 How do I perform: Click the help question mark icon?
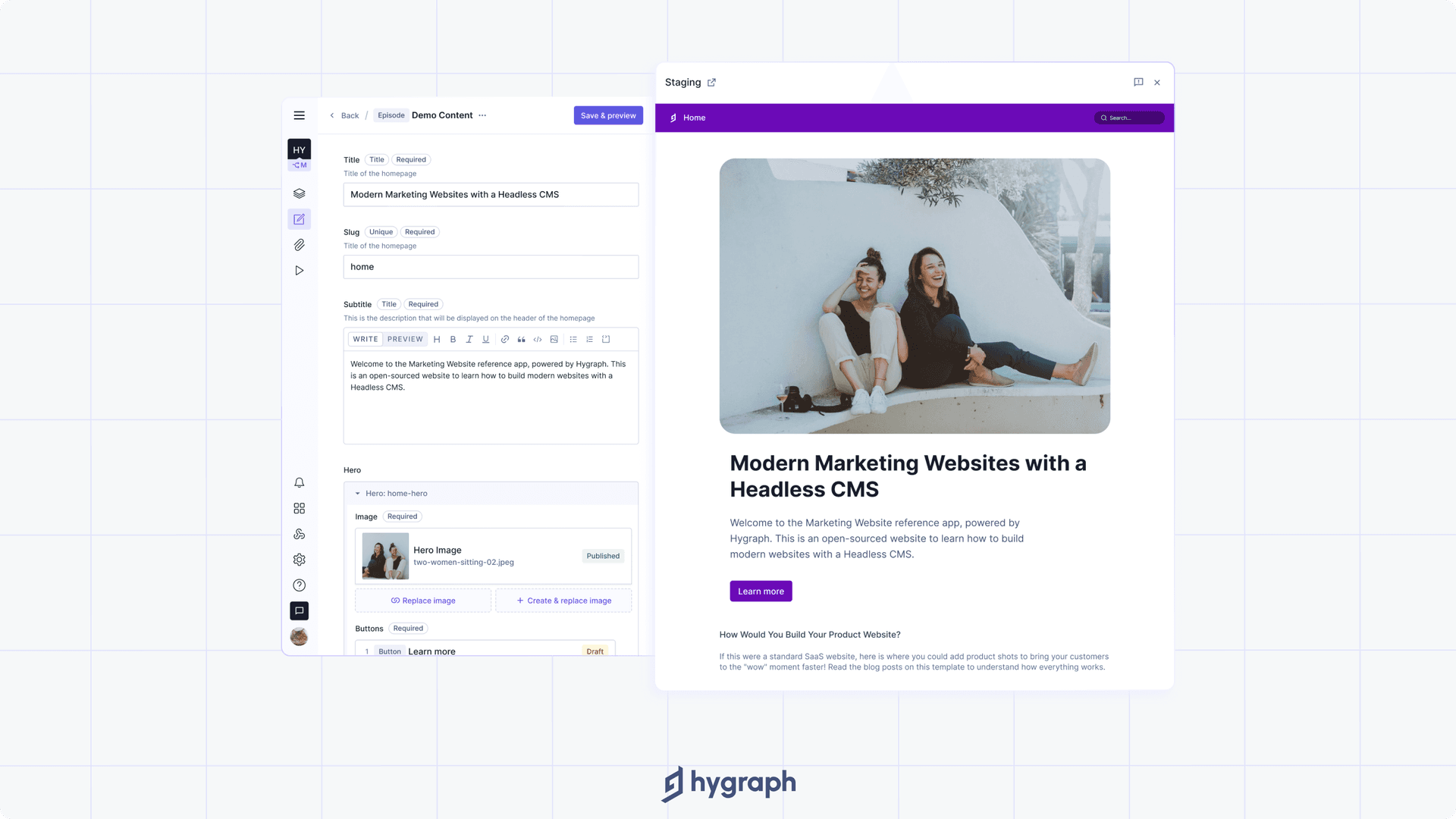click(299, 585)
